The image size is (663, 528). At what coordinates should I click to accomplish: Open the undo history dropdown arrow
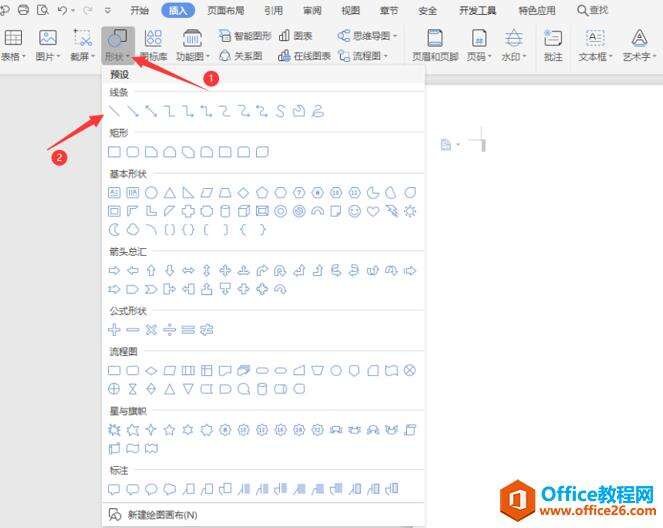tap(74, 10)
